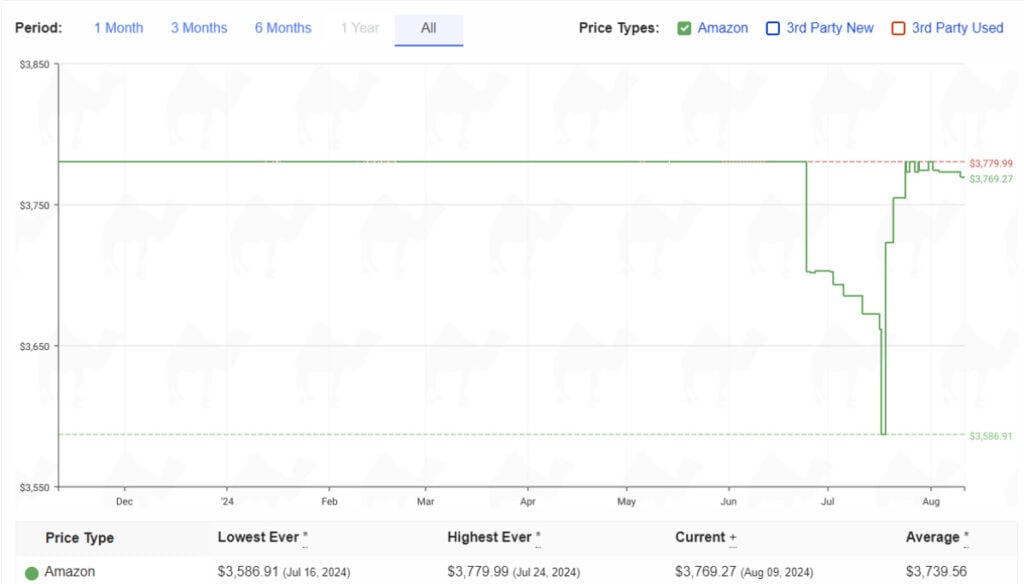Click the green $3,769.27 chart label

pos(991,179)
